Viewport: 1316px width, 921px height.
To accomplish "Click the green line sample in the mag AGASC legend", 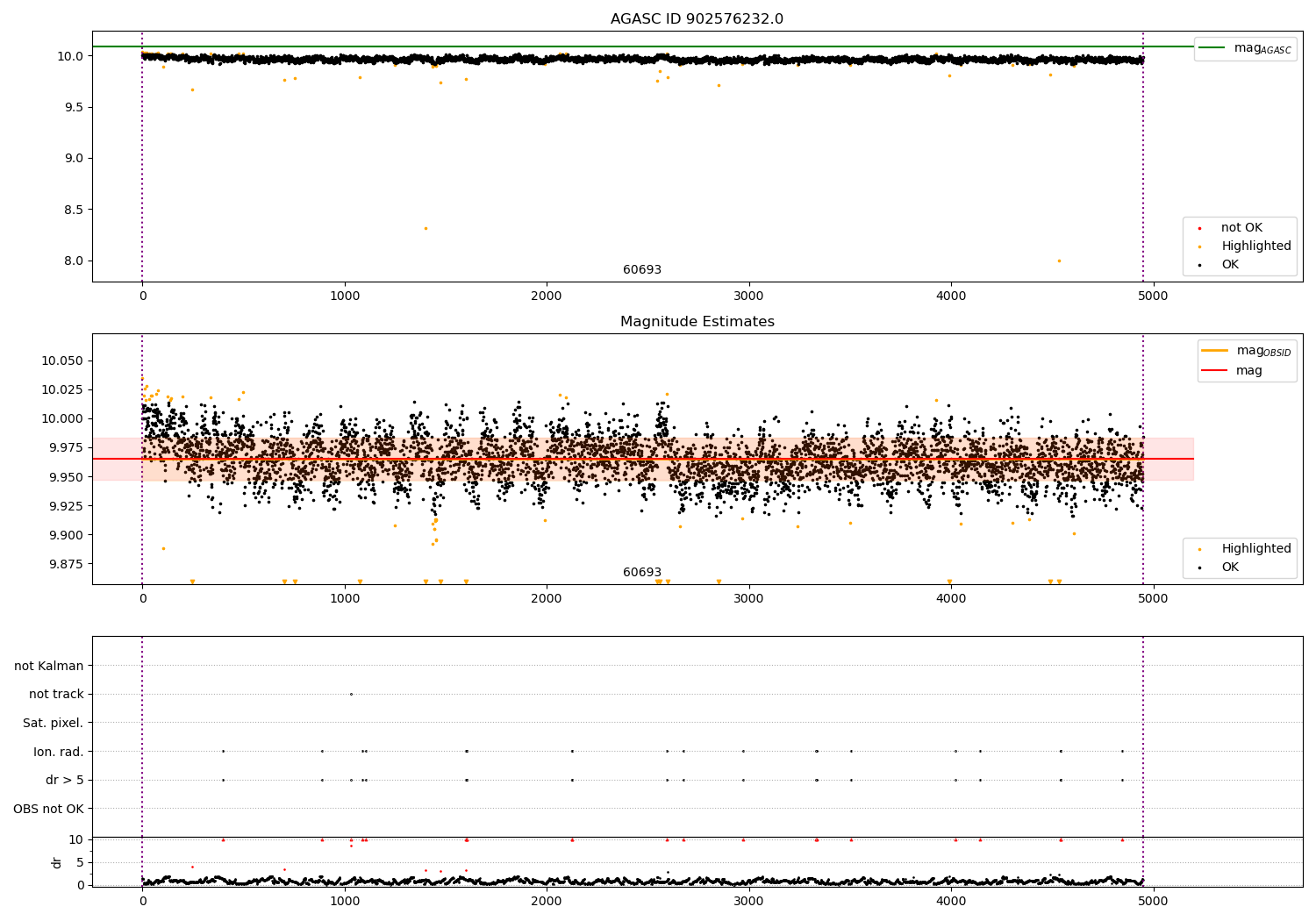I will pos(1212,48).
